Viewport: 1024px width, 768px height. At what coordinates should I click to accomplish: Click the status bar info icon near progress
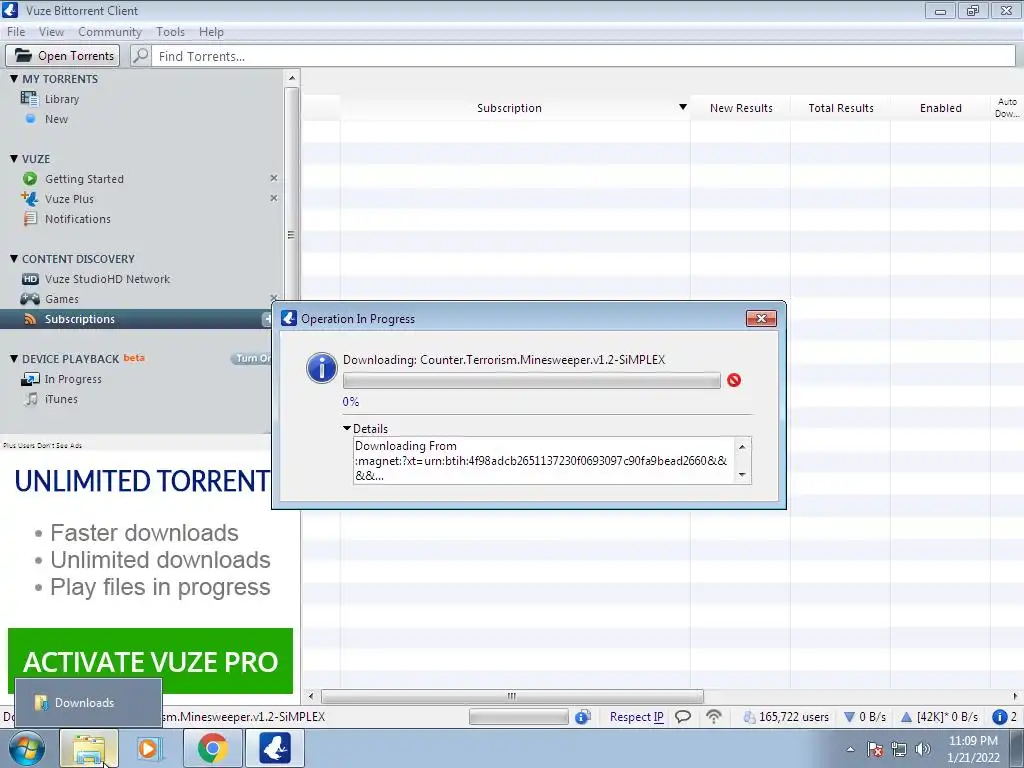pyautogui.click(x=583, y=717)
